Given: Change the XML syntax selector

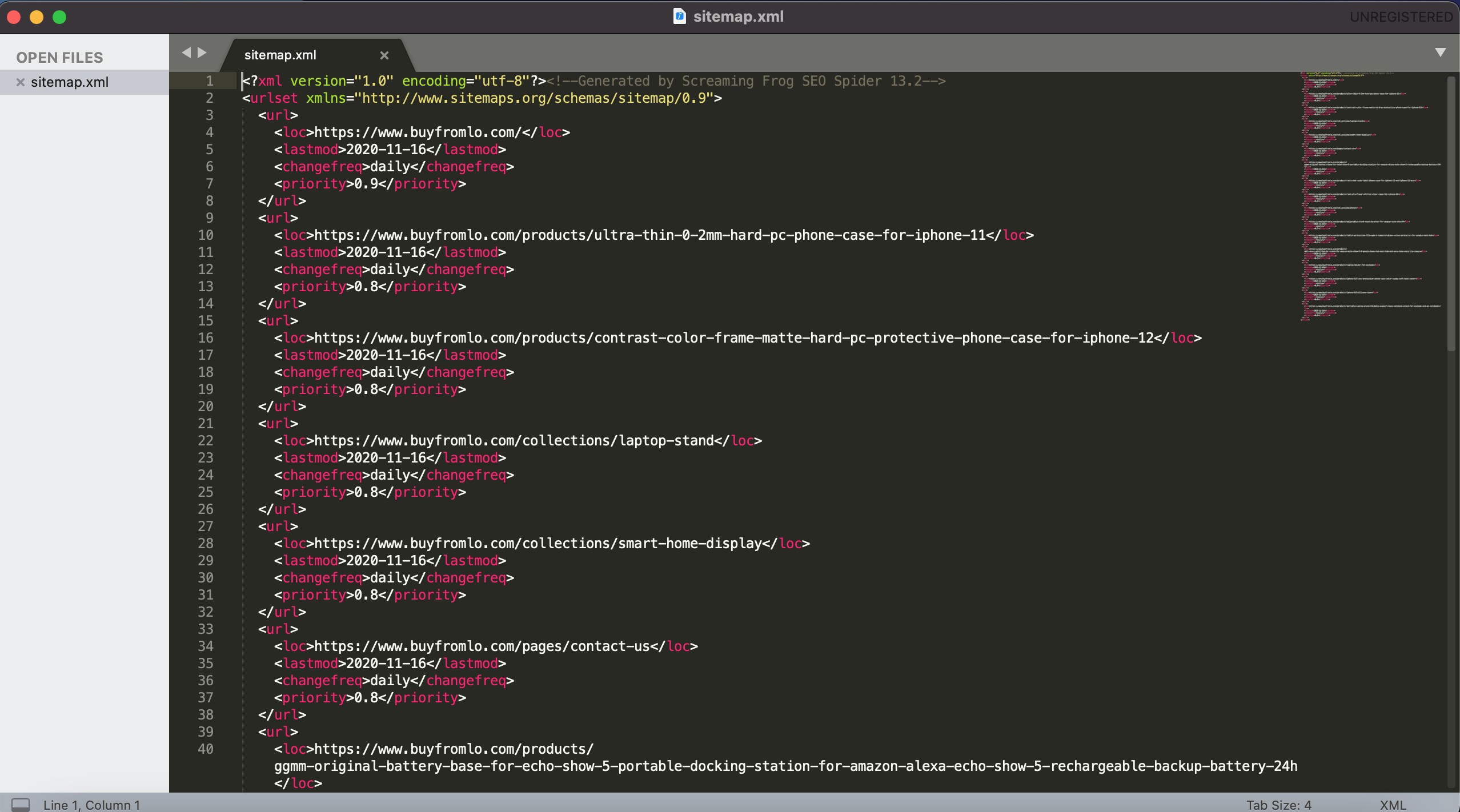Looking at the screenshot, I should pyautogui.click(x=1393, y=805).
